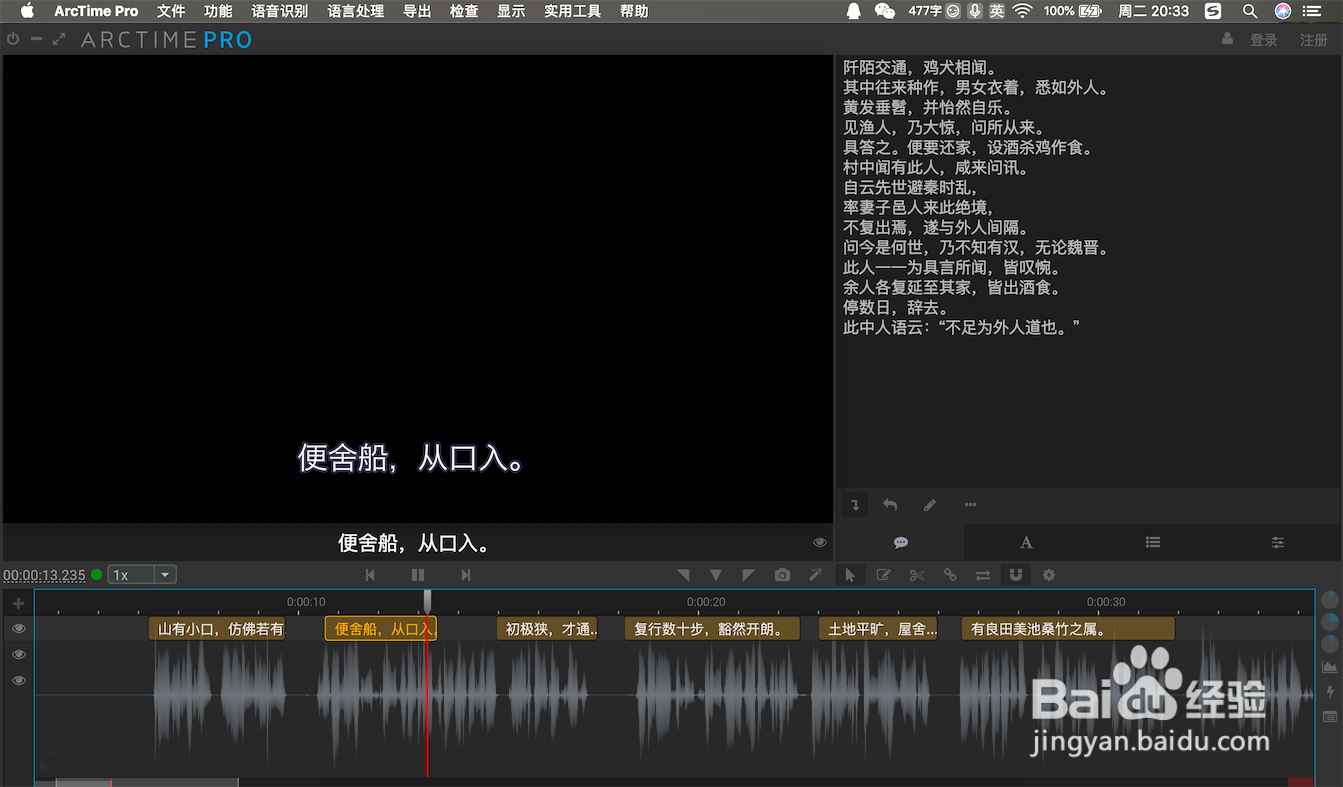This screenshot has width=1343, height=787.
Task: Open timeline toolbar gear settings
Action: (1049, 575)
